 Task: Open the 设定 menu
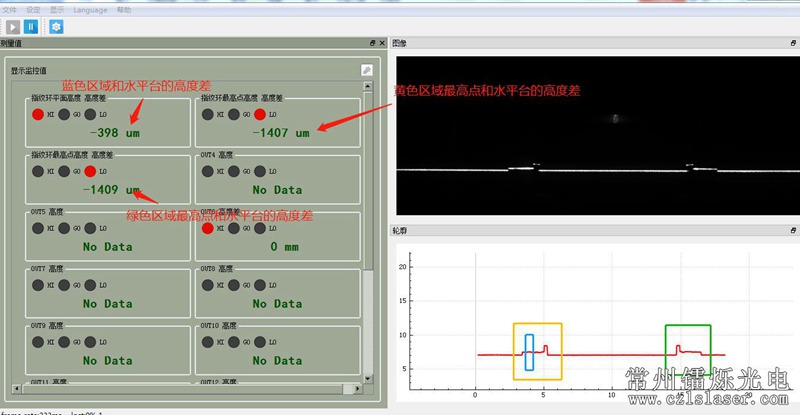(x=33, y=8)
